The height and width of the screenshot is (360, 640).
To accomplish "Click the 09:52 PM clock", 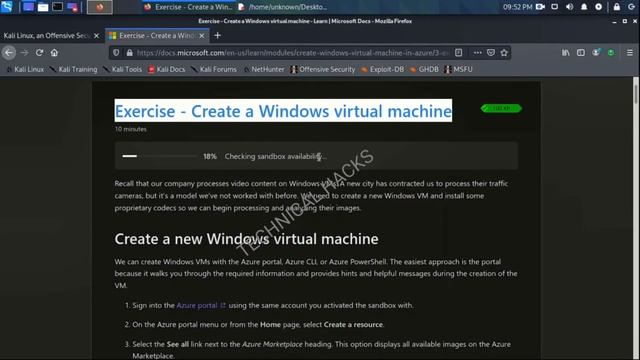I will tap(517, 7).
